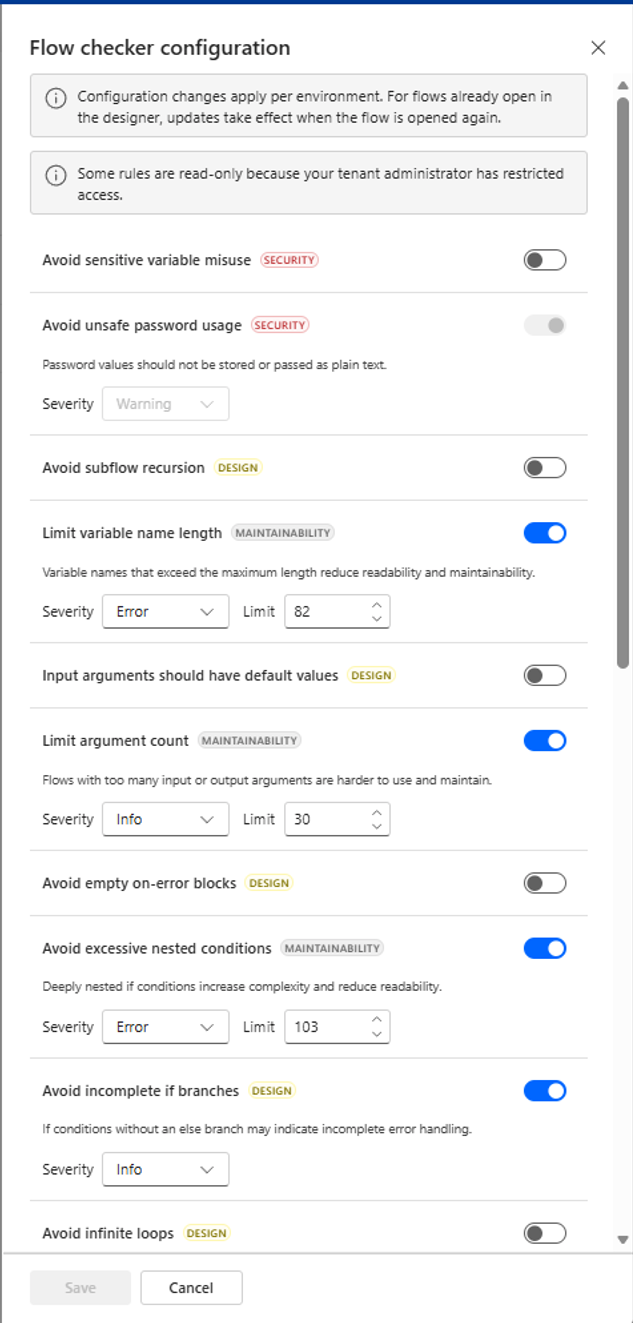Increase the variable name length limit
Screen dimensions: 633x1323
376,605
